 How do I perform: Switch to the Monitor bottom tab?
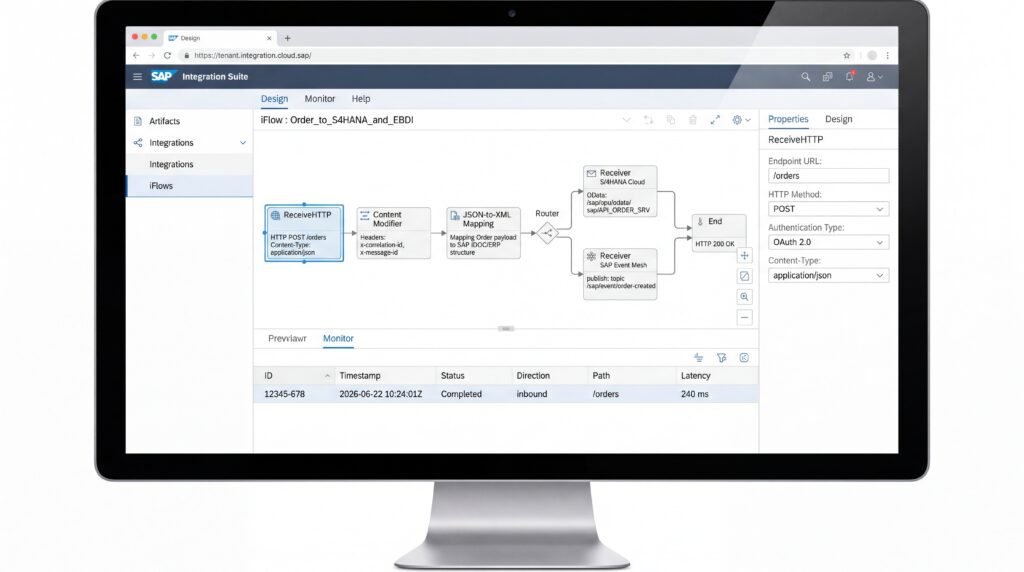(338, 338)
